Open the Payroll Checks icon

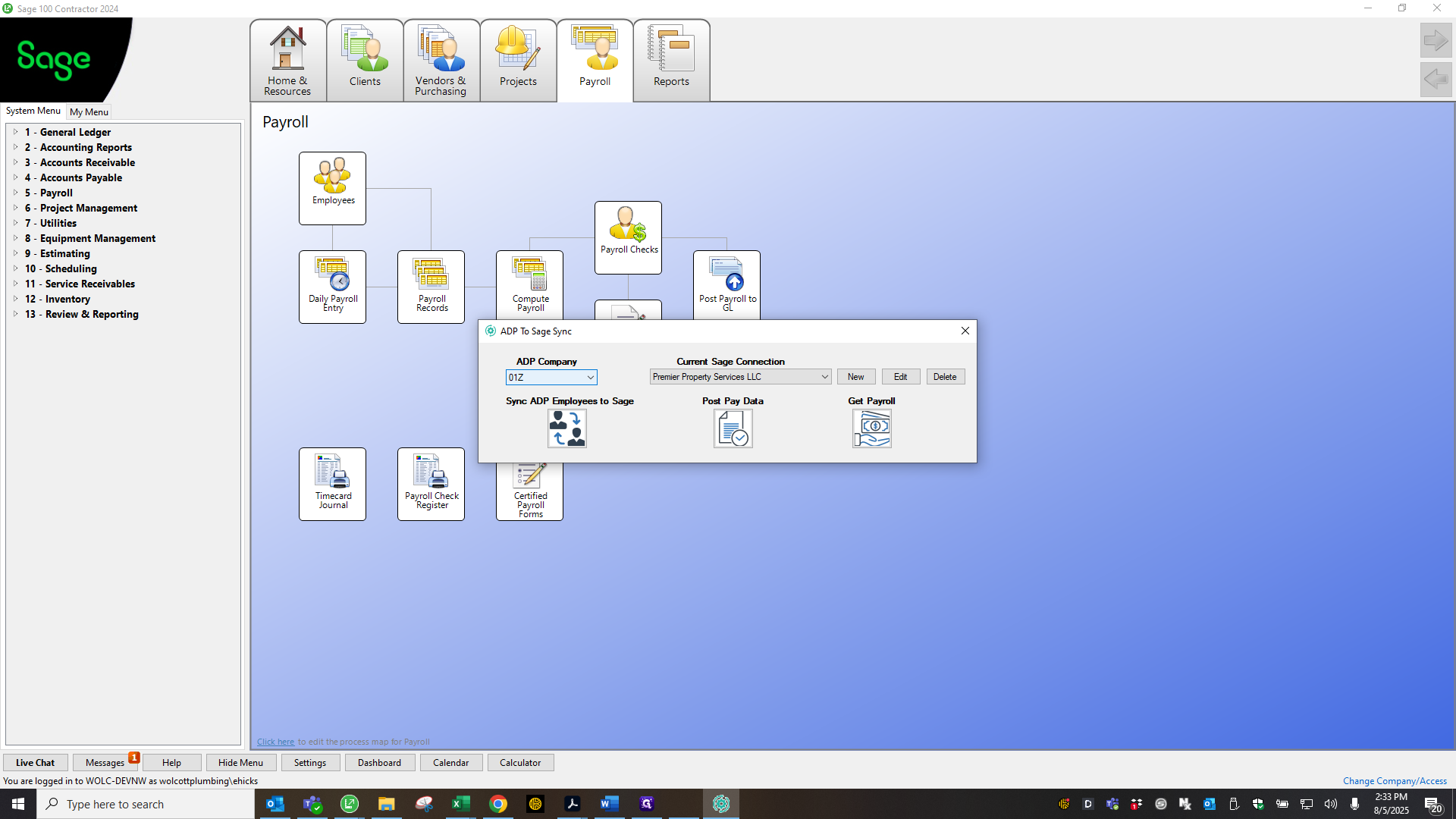tap(628, 237)
